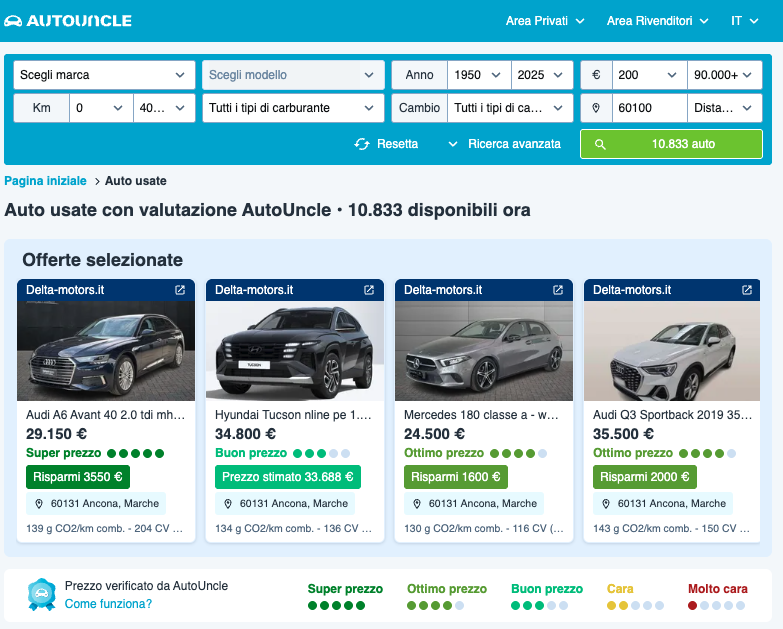
Task: Click Risparmi 1600 € badge
Action: point(455,477)
